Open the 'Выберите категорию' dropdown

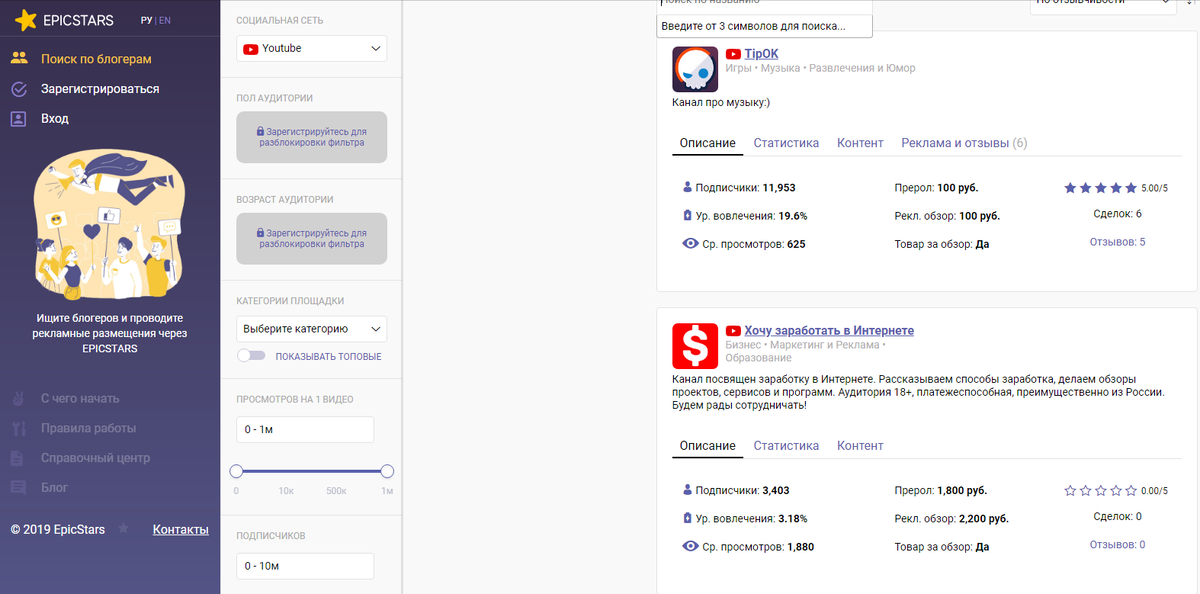[312, 329]
